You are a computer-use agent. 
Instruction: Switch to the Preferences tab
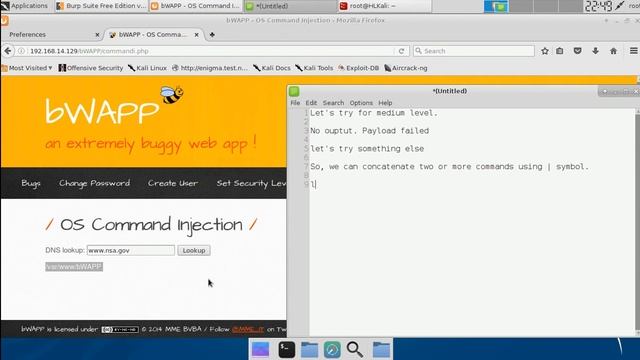click(51, 35)
